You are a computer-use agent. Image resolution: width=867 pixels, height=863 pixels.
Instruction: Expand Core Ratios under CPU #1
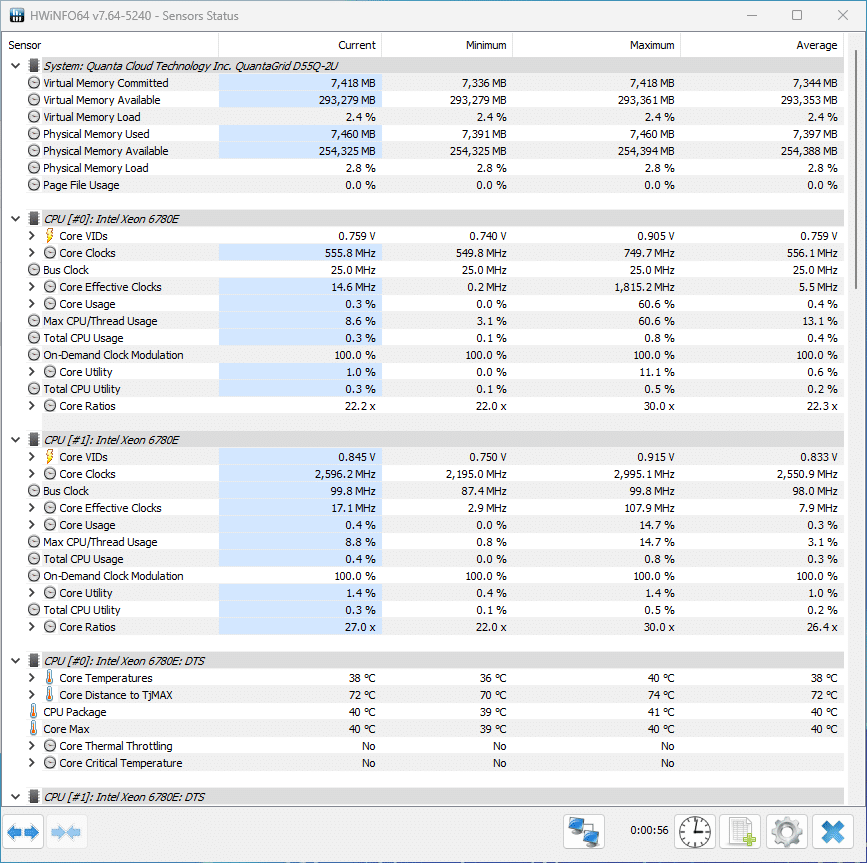32,627
